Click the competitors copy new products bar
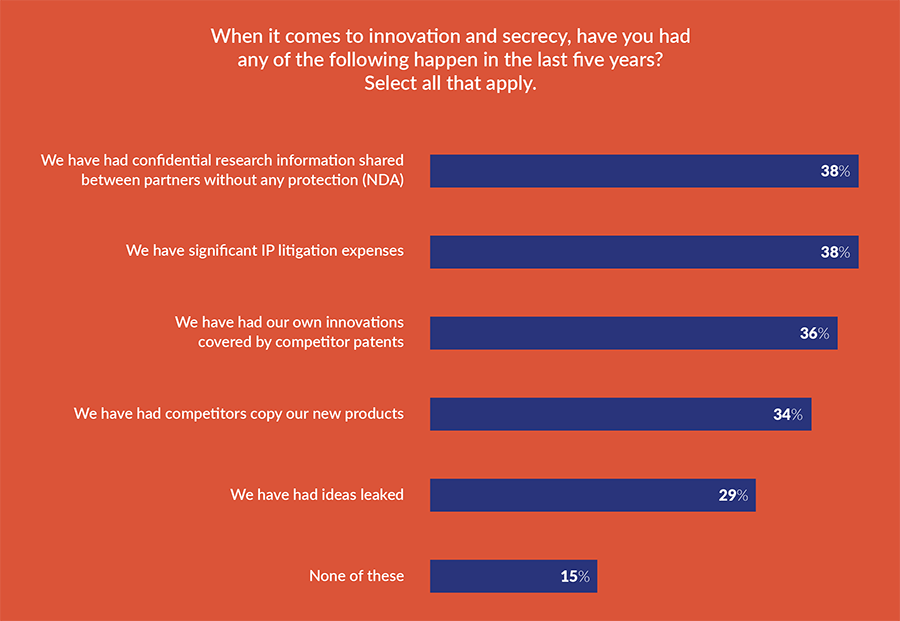This screenshot has width=900, height=621. tap(600, 414)
